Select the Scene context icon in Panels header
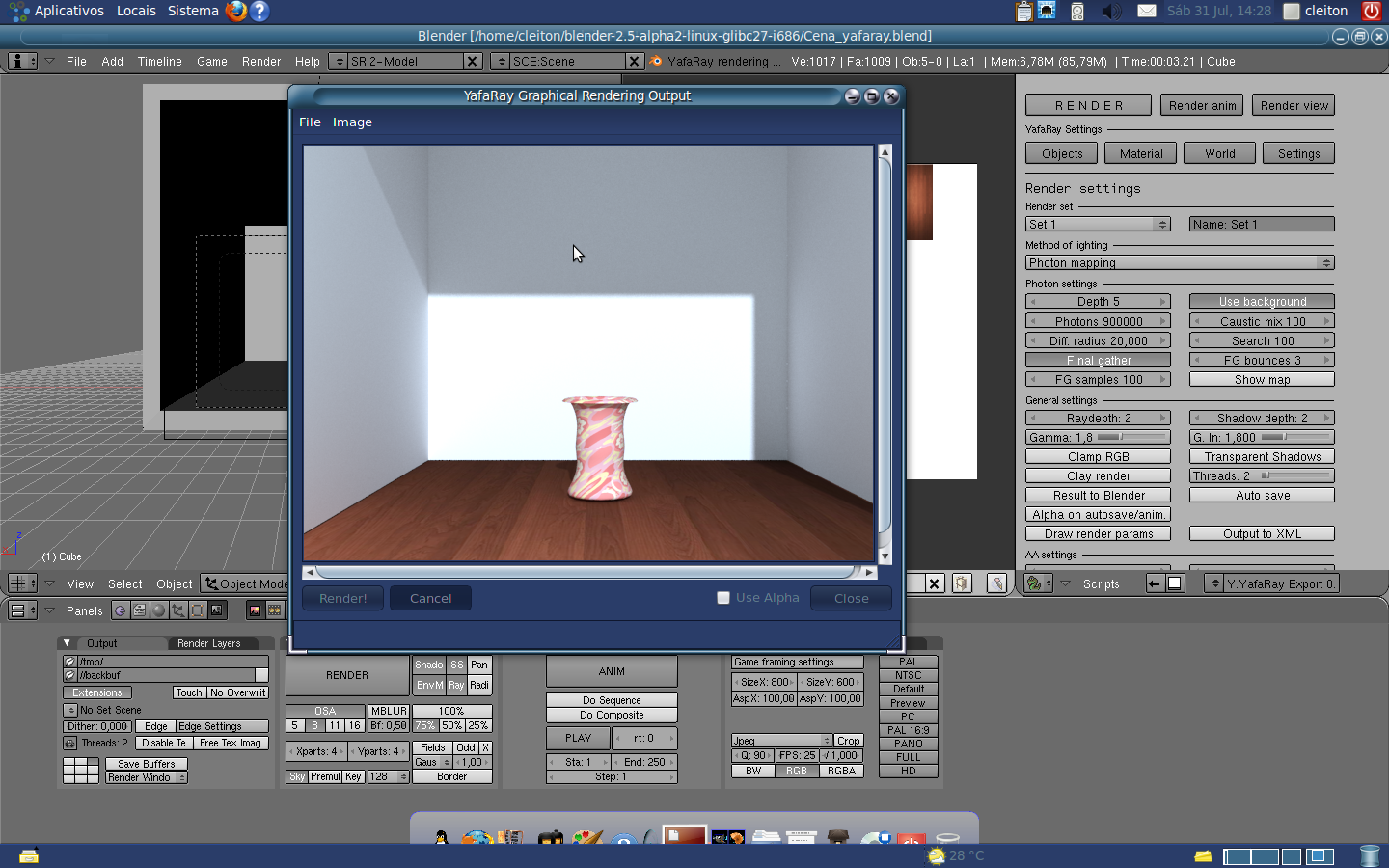Viewport: 1389px width, 868px height. 217,610
